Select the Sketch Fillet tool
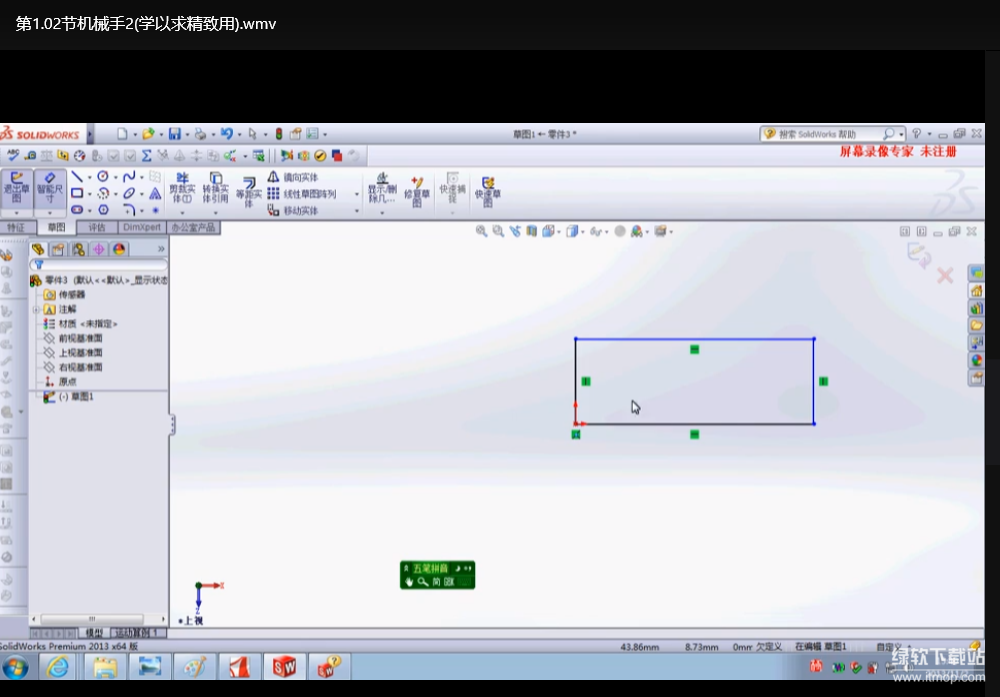 tap(129, 210)
